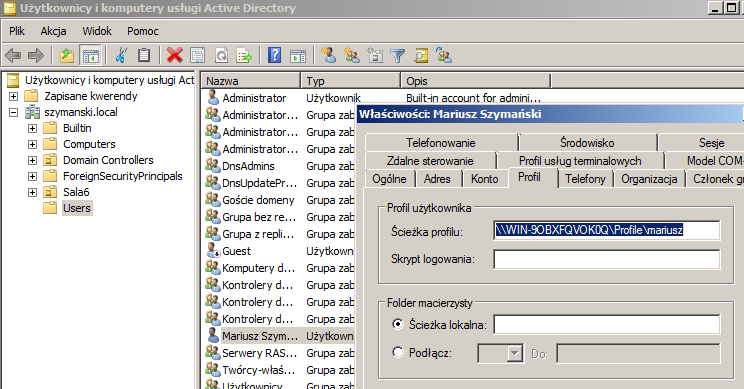Sort list by Opis column header
Screen dimensions: 744x389
[475, 81]
